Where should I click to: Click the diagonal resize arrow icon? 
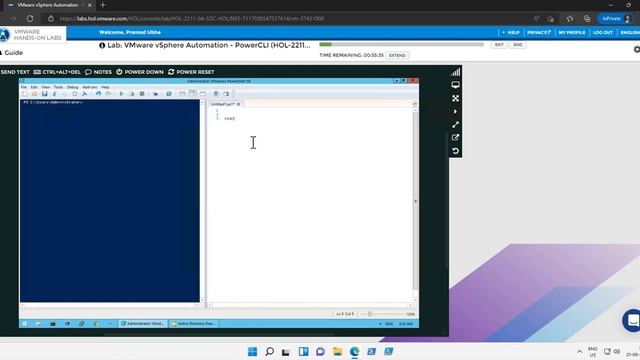pyautogui.click(x=456, y=124)
